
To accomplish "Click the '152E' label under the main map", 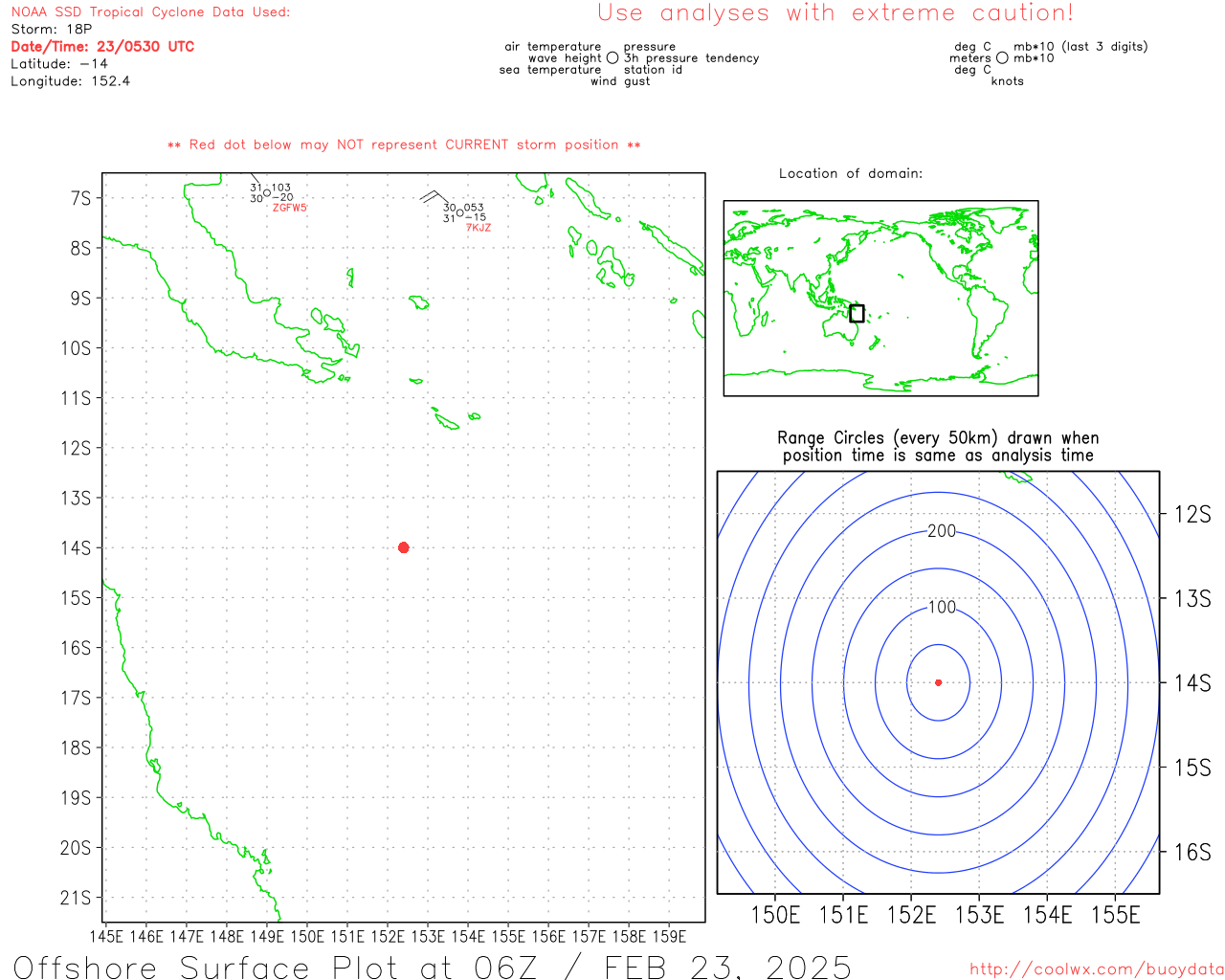I will point(388,936).
